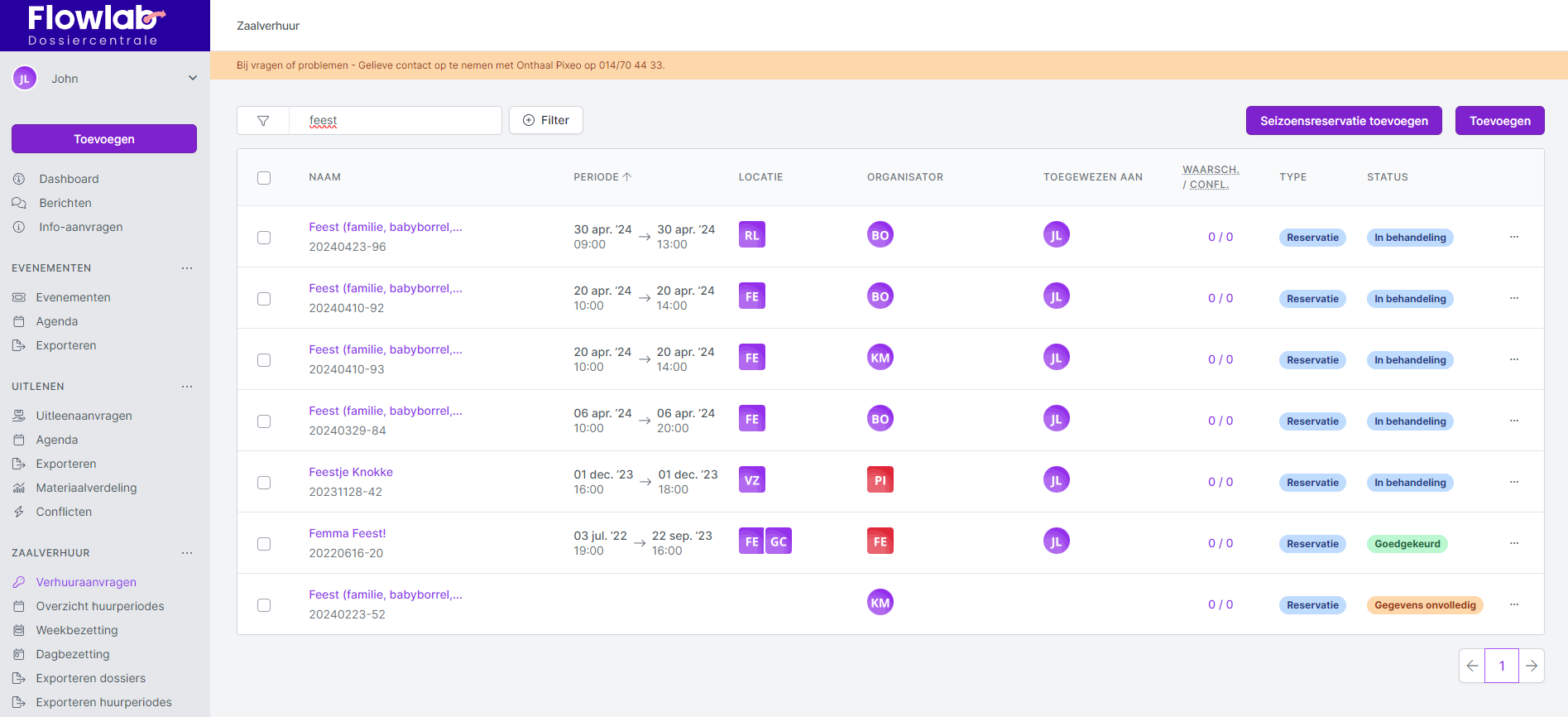Open the Zaalverhuur section options menu
The width and height of the screenshot is (1568, 717).
187,553
